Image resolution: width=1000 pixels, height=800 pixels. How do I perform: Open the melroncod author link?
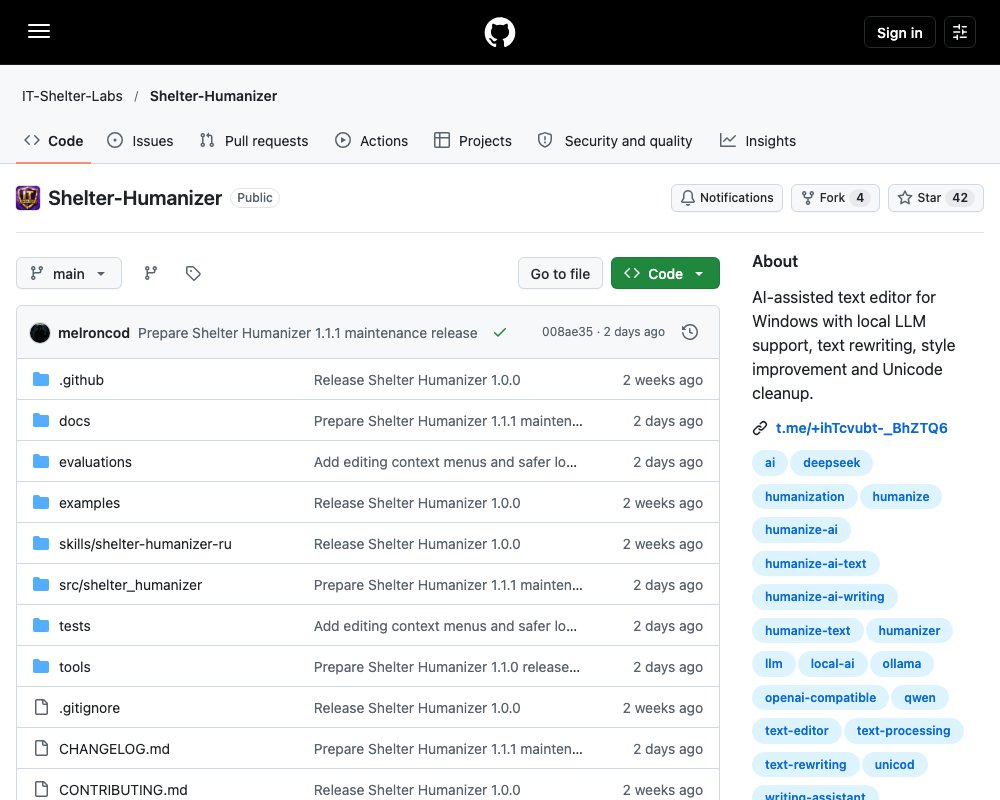[x=94, y=333]
